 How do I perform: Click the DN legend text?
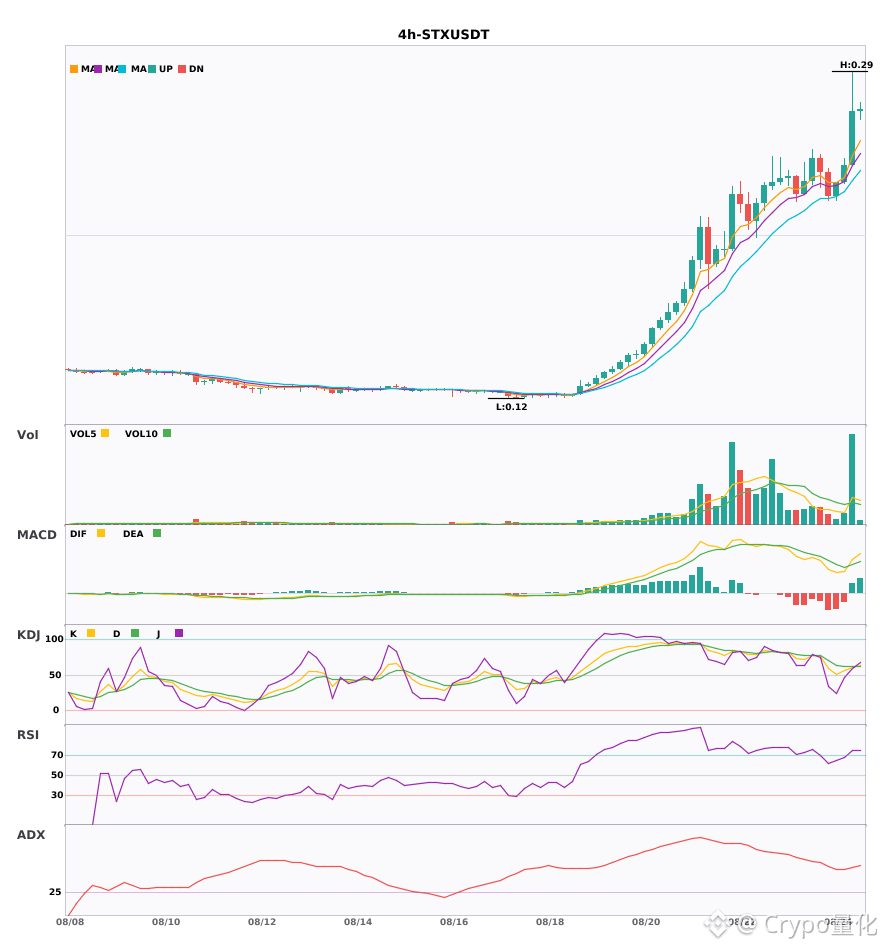(x=196, y=69)
